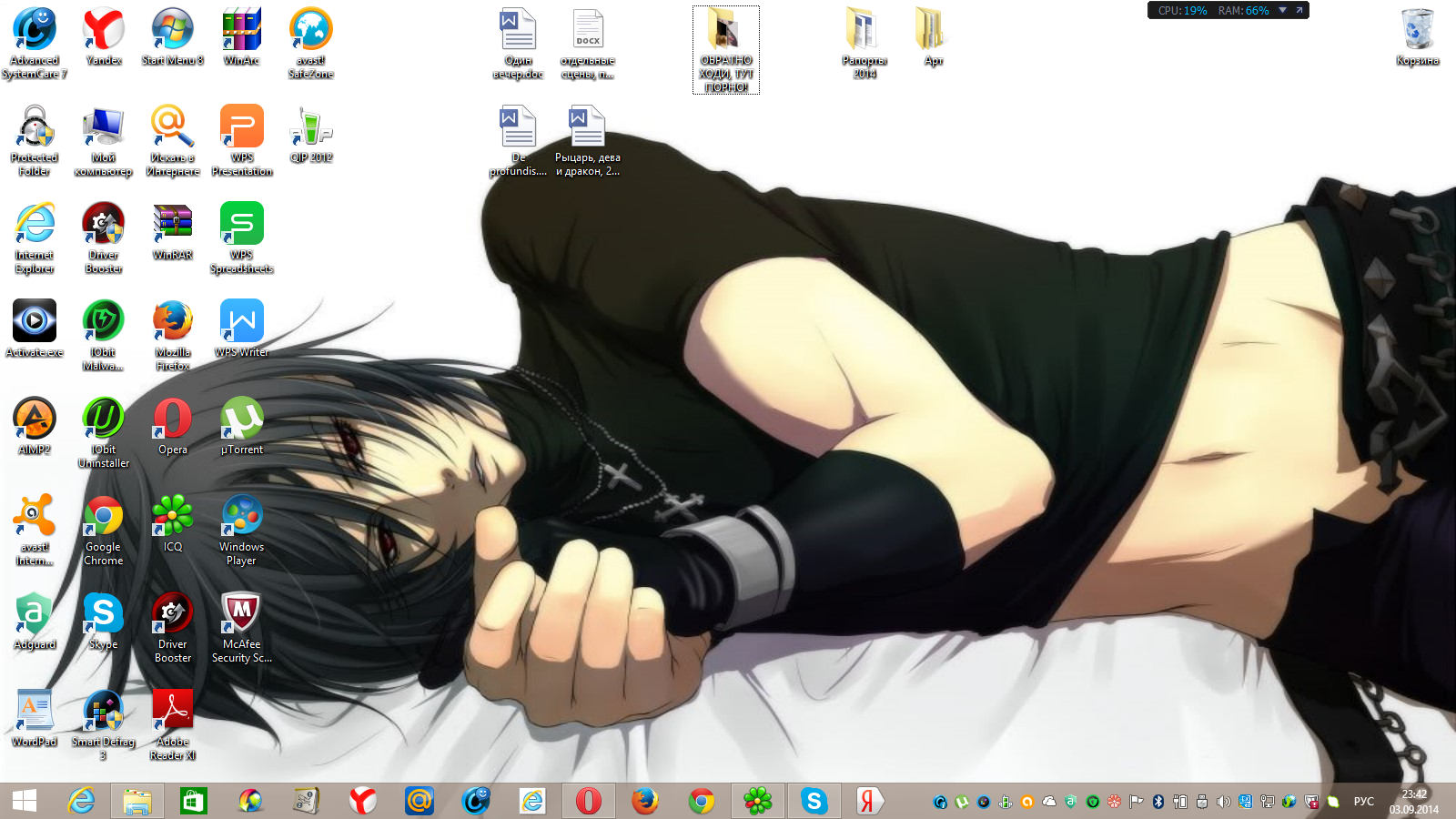
Task: Open Skype from the taskbar
Action: (x=814, y=801)
